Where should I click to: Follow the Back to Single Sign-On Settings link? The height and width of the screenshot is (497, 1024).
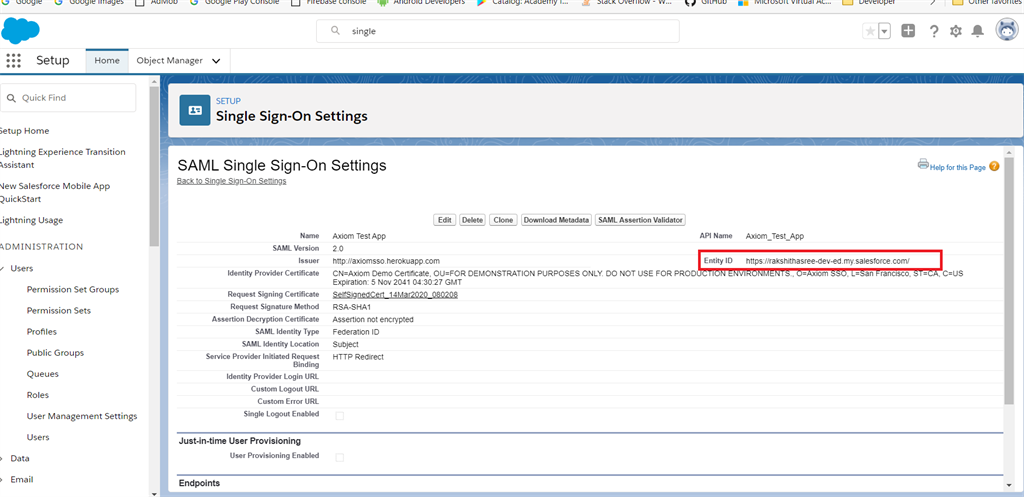(231, 181)
